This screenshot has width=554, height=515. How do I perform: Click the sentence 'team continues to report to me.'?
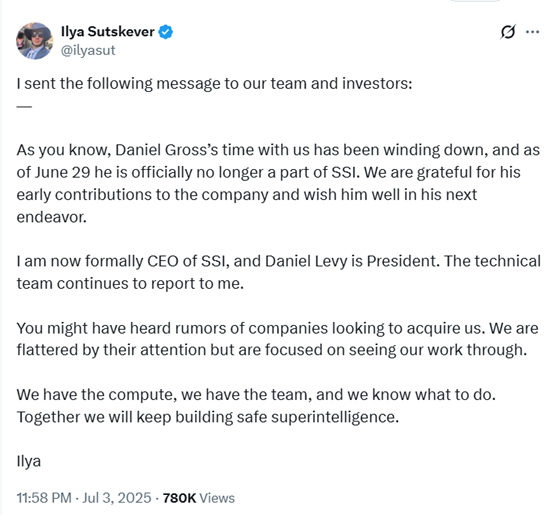(130, 284)
